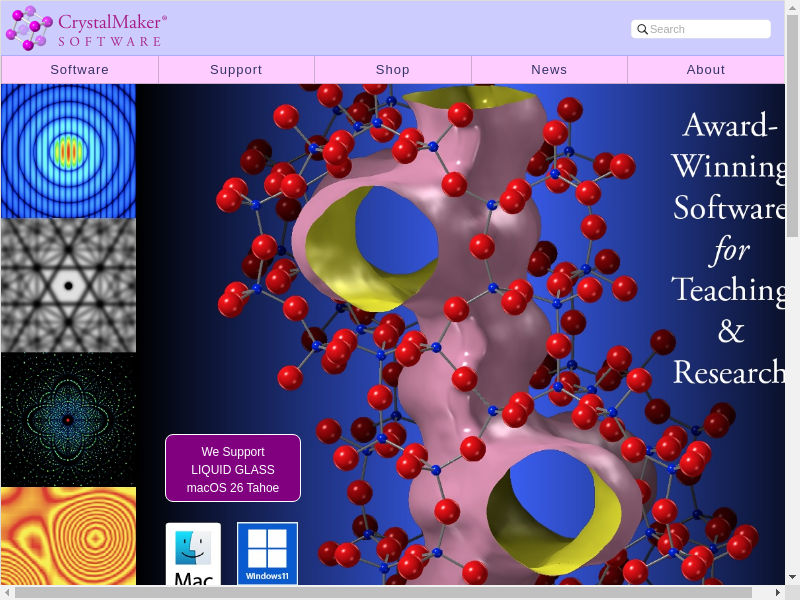Open the Software menu

click(x=80, y=70)
